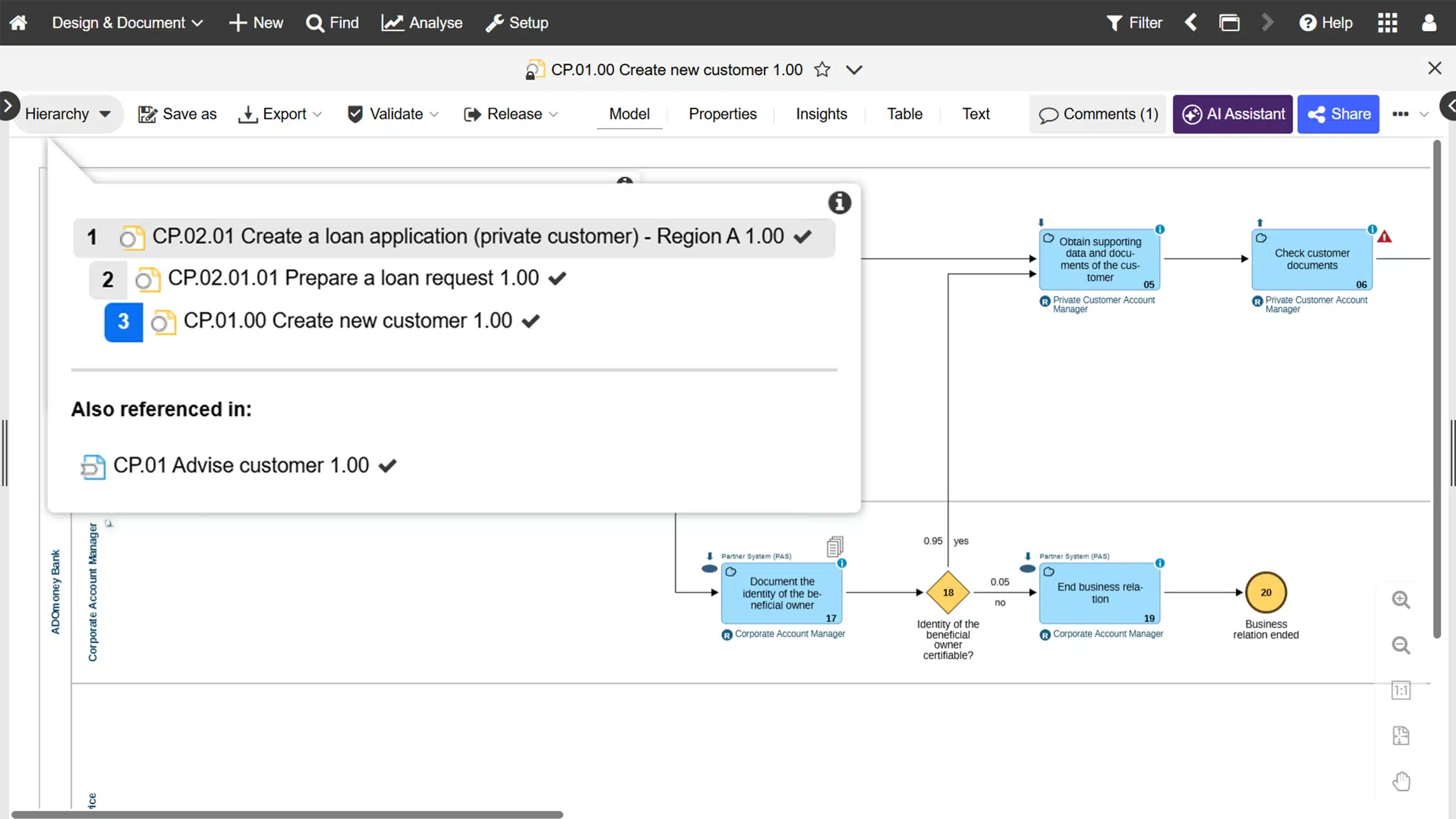The height and width of the screenshot is (819, 1456).
Task: Click the user profile icon
Action: coord(1429,23)
